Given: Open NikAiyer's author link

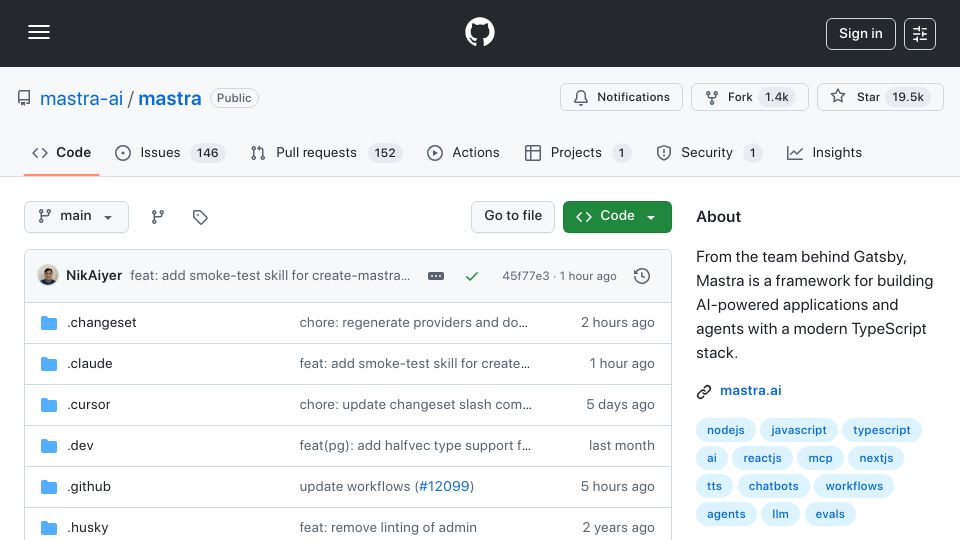Looking at the screenshot, I should point(94,276).
